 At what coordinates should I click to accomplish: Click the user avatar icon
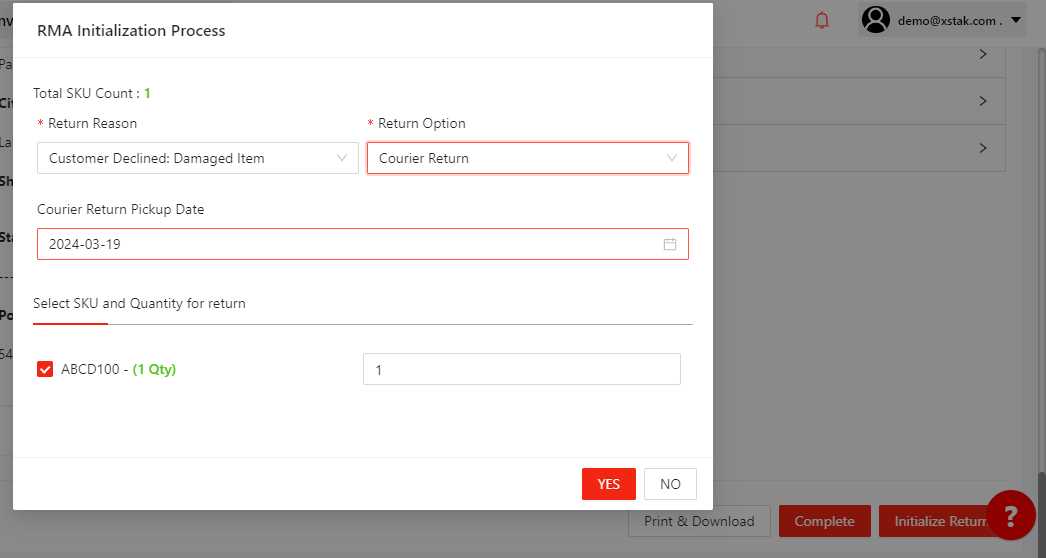pyautogui.click(x=876, y=20)
